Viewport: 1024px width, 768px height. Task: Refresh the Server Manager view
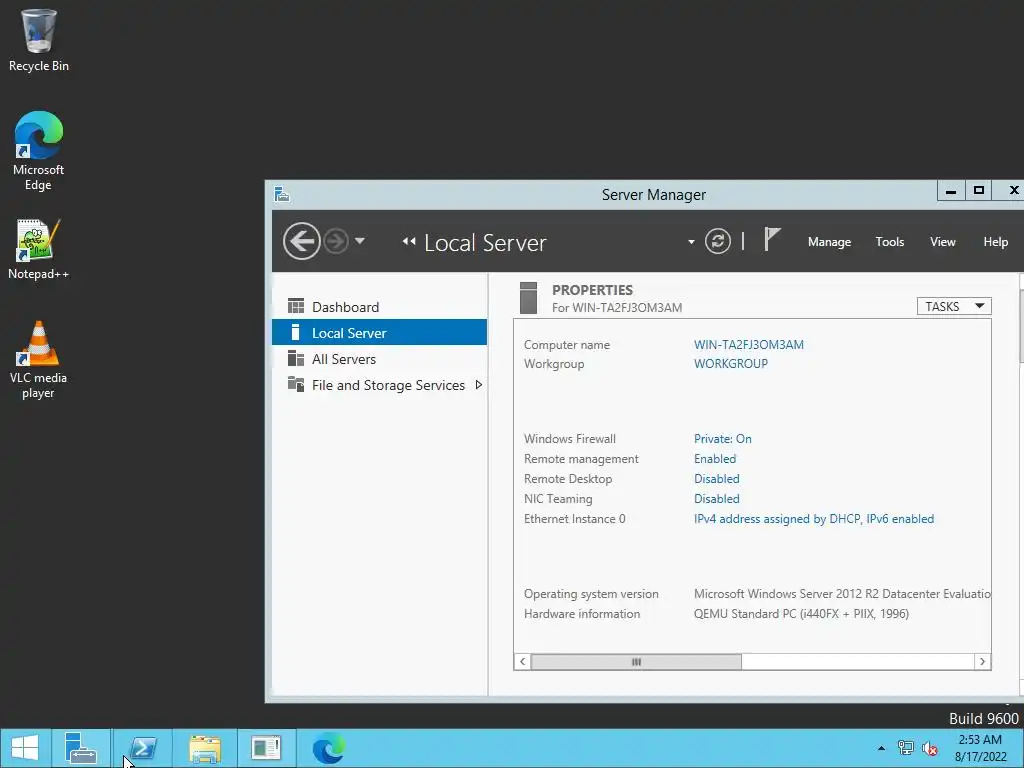(x=718, y=241)
